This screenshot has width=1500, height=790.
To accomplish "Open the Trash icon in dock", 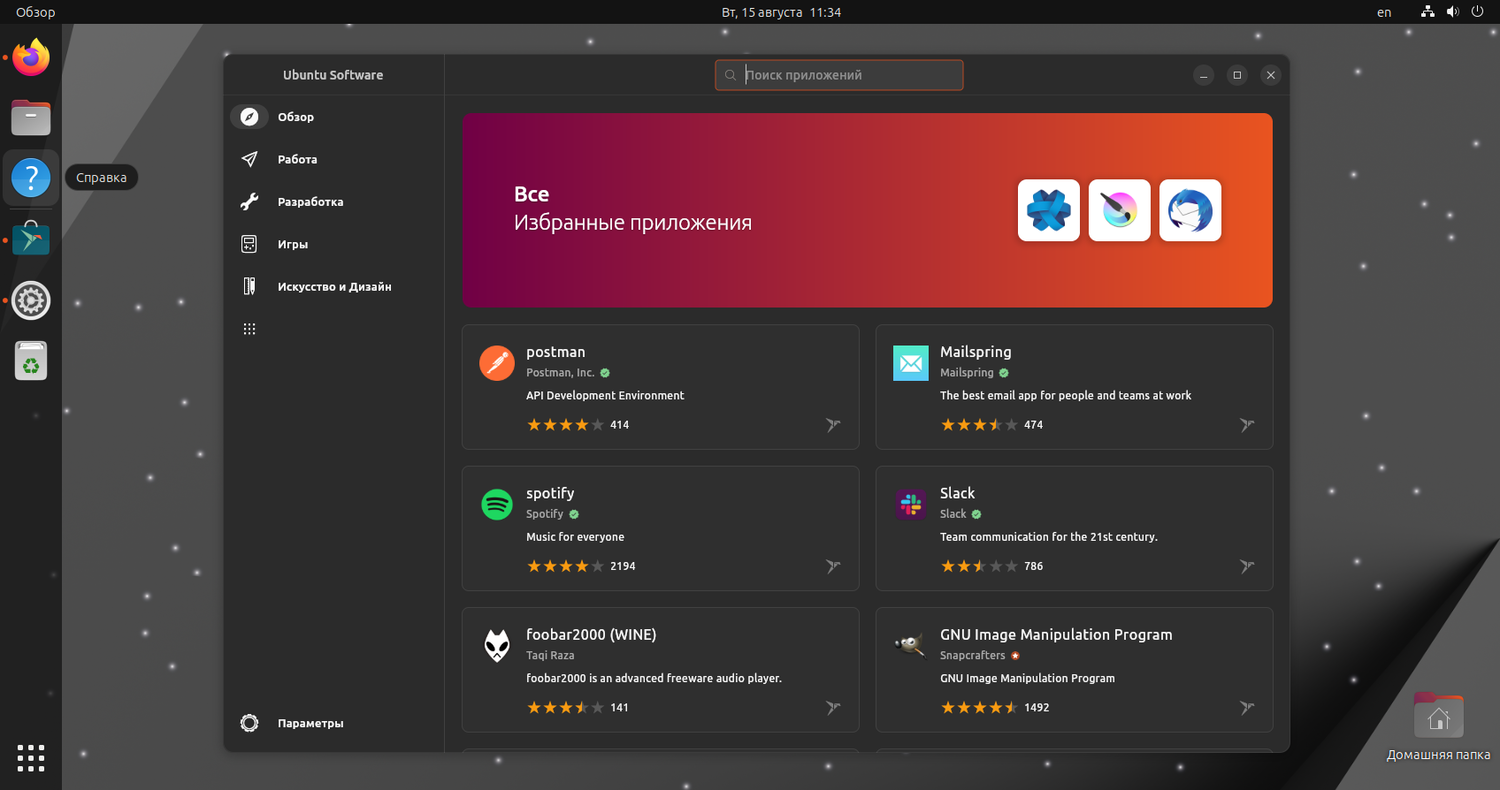I will click(x=31, y=361).
